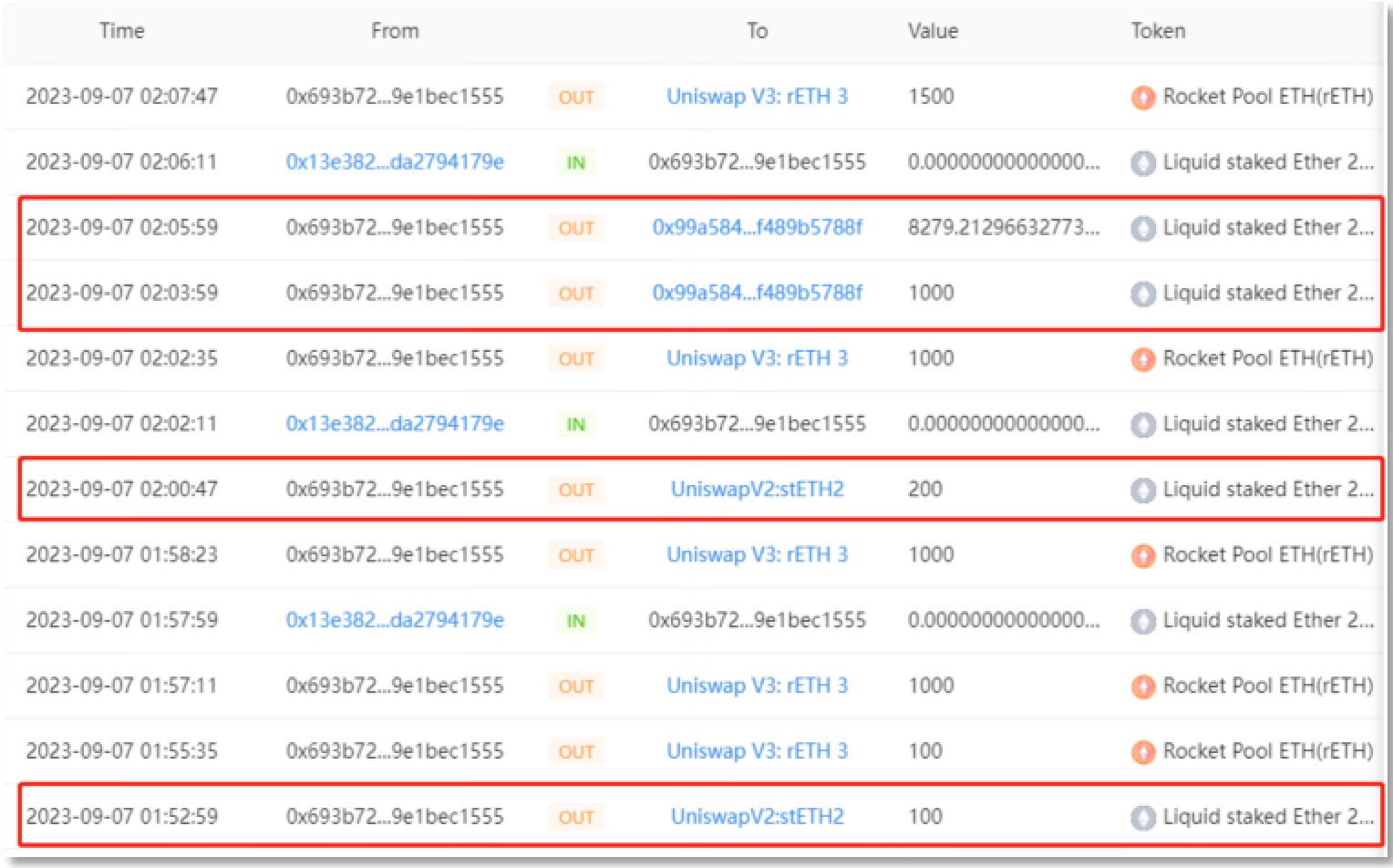This screenshot has height=868, width=1393.
Task: Click the Value column header
Action: [933, 31]
